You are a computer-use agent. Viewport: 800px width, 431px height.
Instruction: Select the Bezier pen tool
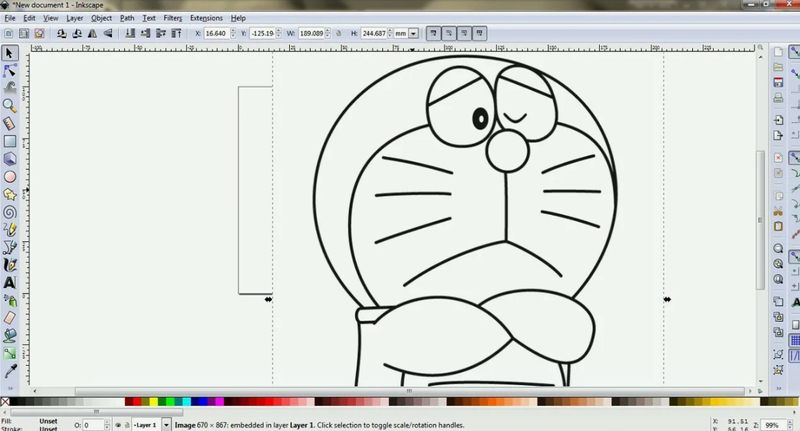tap(10, 247)
